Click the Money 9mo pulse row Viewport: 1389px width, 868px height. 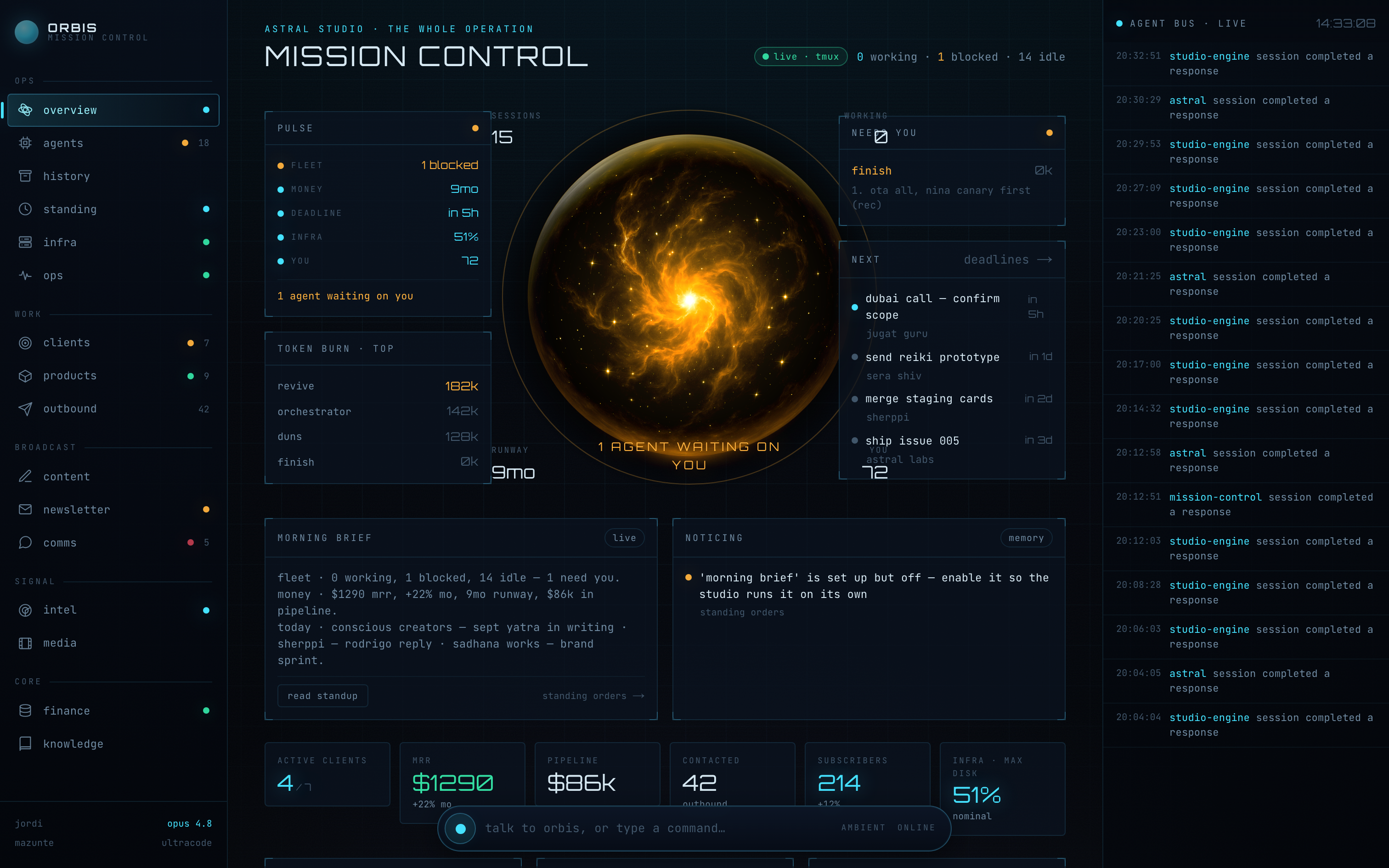pos(378,189)
